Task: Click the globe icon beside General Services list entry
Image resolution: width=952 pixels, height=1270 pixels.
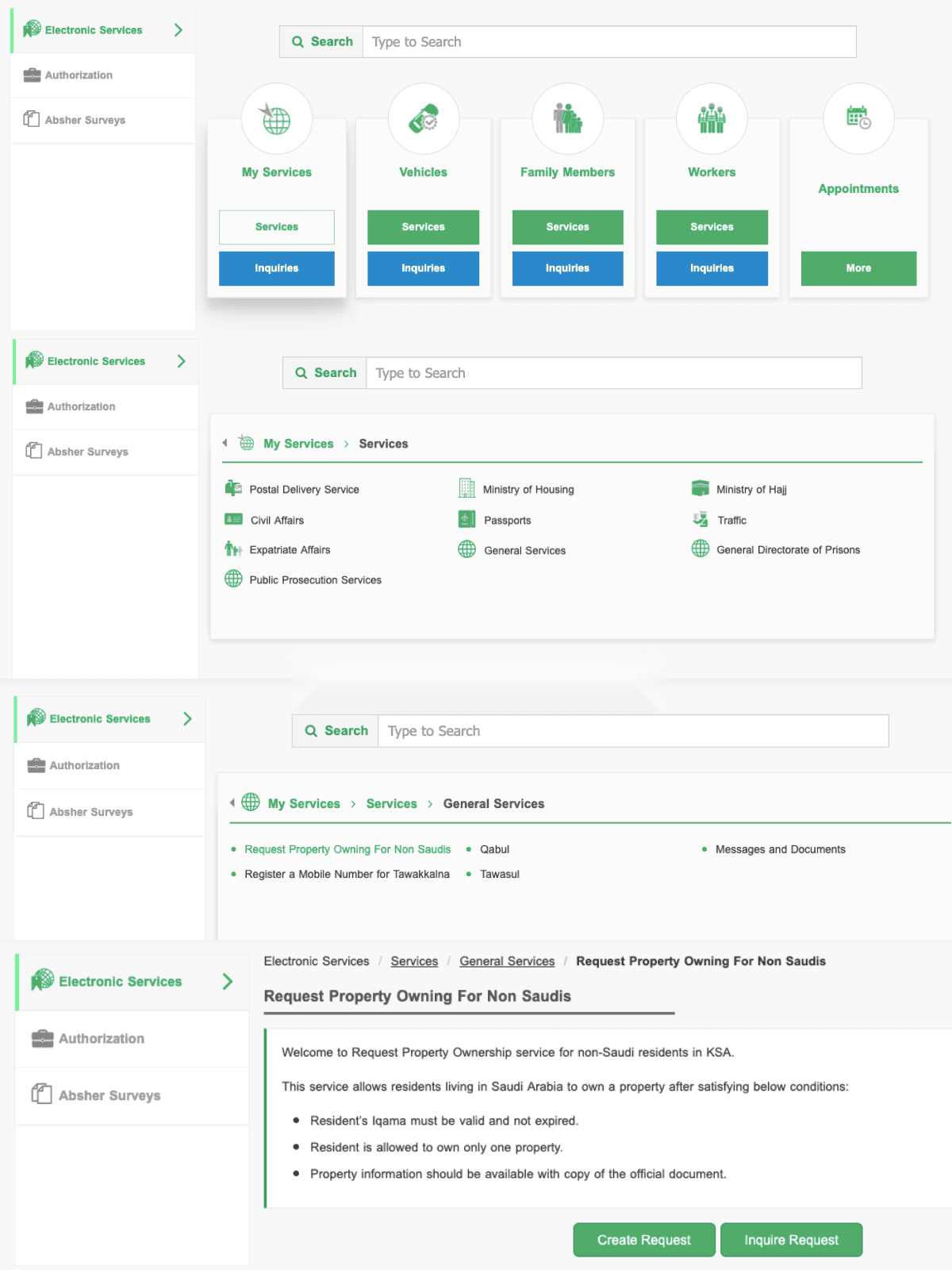Action: 467,549
